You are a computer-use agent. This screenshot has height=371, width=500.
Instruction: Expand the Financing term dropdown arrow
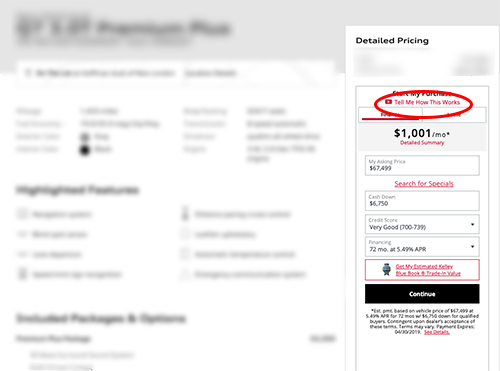[x=472, y=247]
